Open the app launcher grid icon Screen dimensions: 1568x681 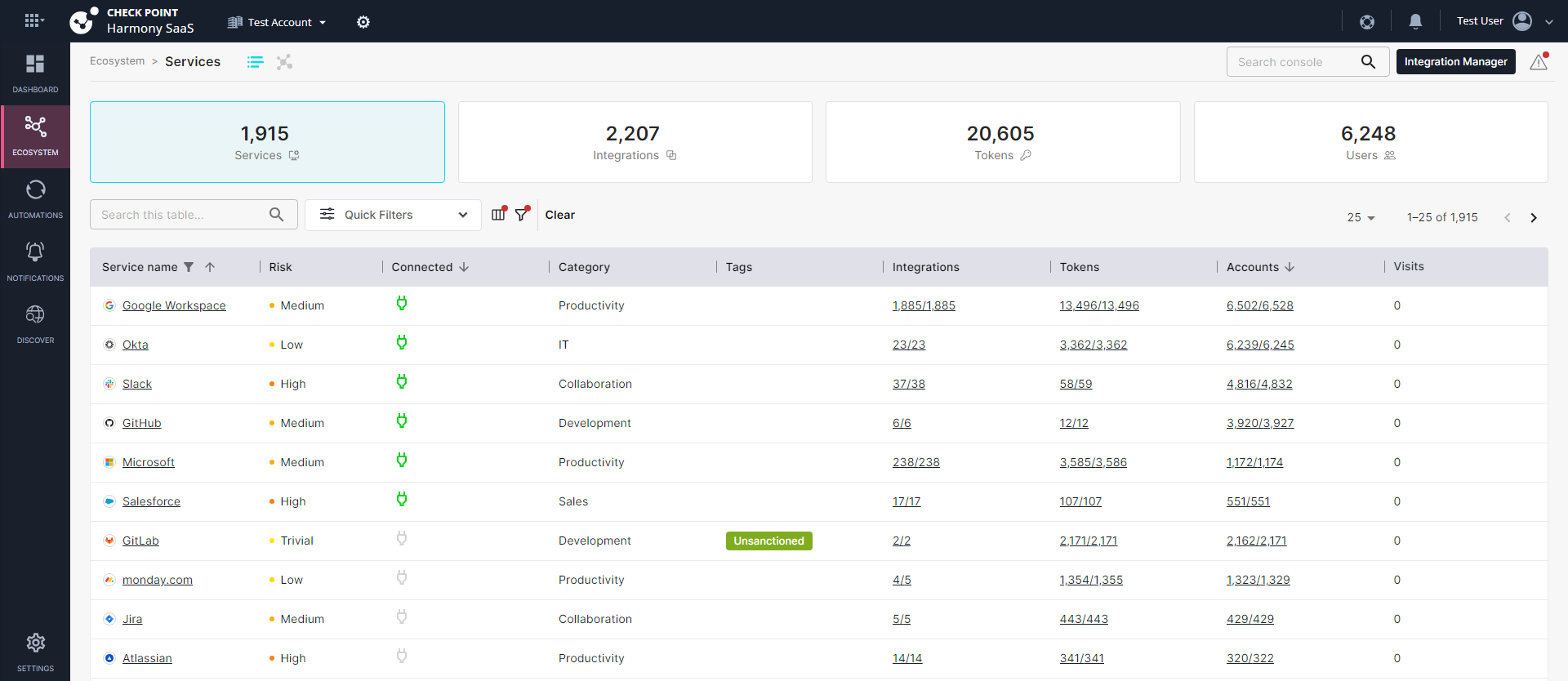[x=33, y=20]
